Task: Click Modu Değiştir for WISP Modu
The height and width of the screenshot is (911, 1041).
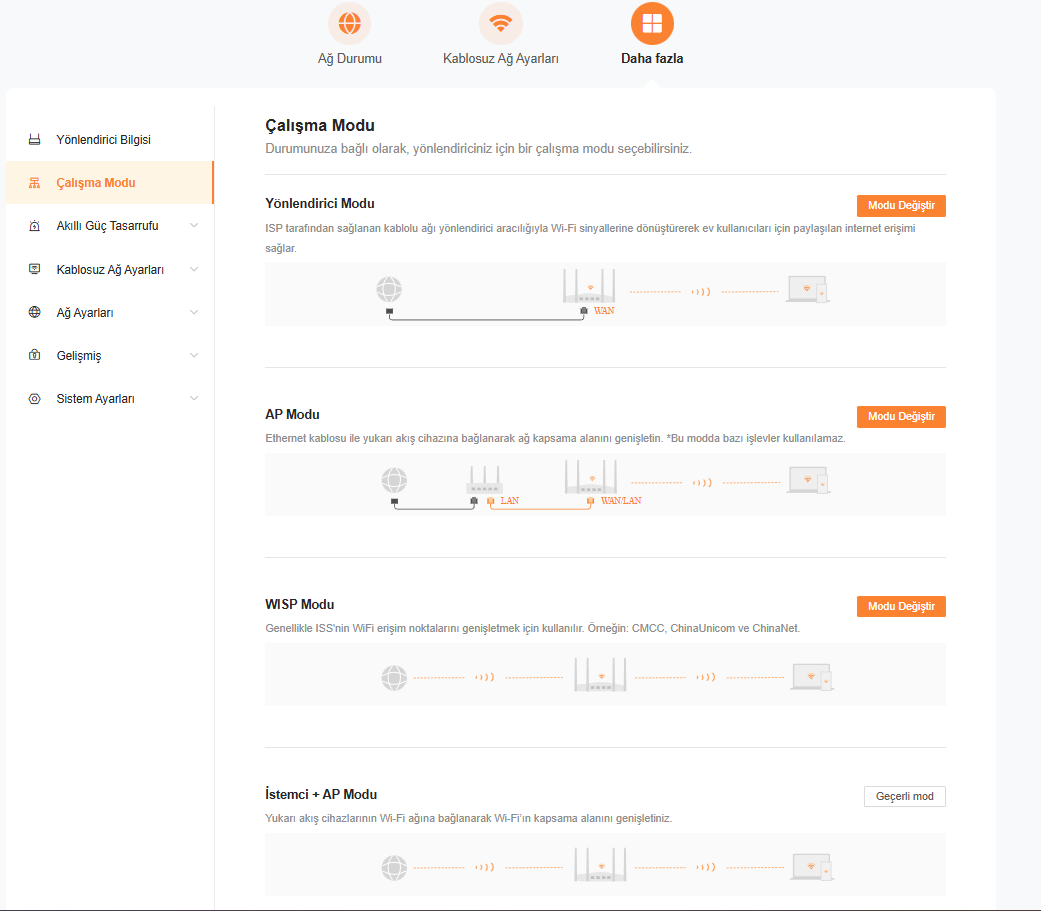Action: [901, 606]
